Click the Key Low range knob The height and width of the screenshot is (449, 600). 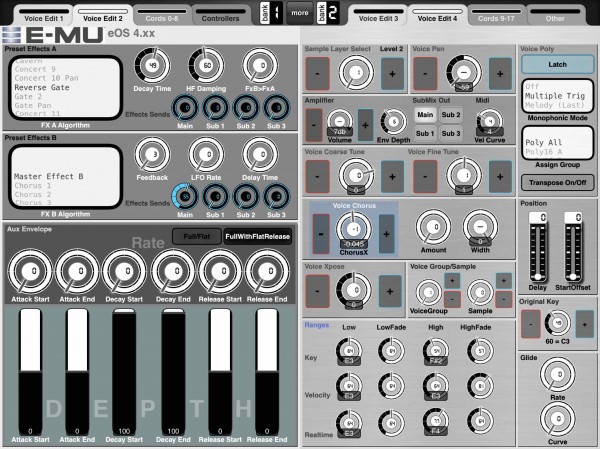click(x=349, y=351)
